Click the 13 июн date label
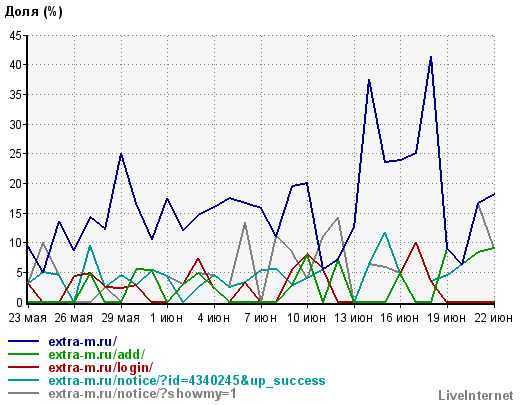 pyautogui.click(x=353, y=318)
